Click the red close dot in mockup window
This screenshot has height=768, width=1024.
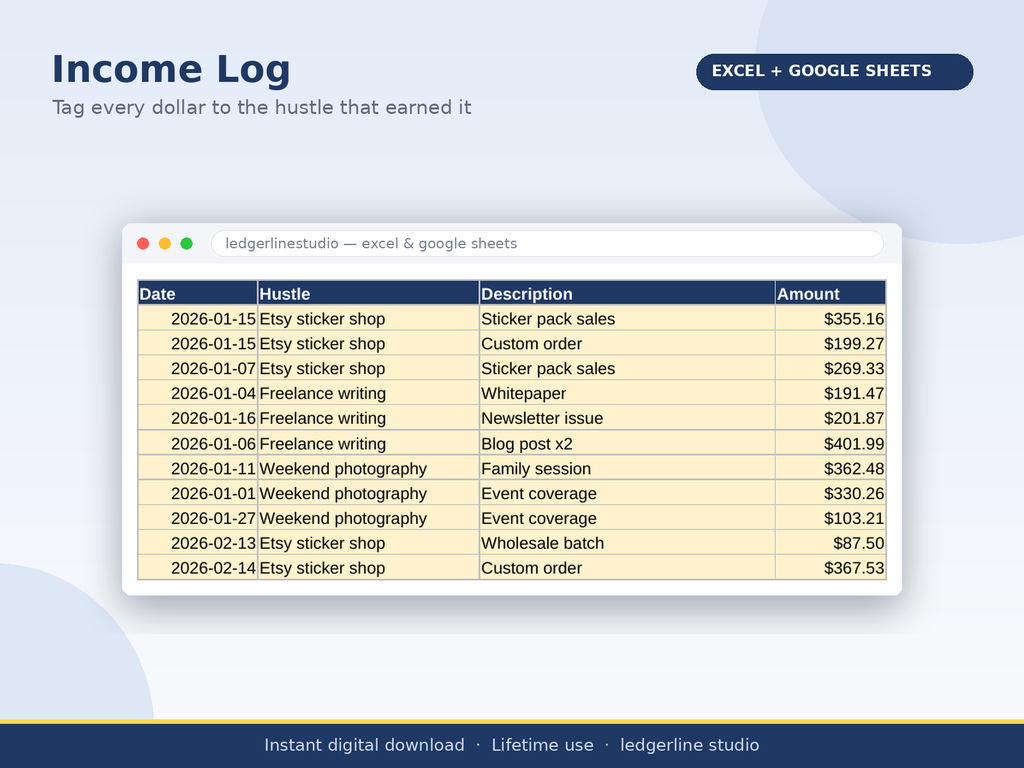click(x=143, y=244)
